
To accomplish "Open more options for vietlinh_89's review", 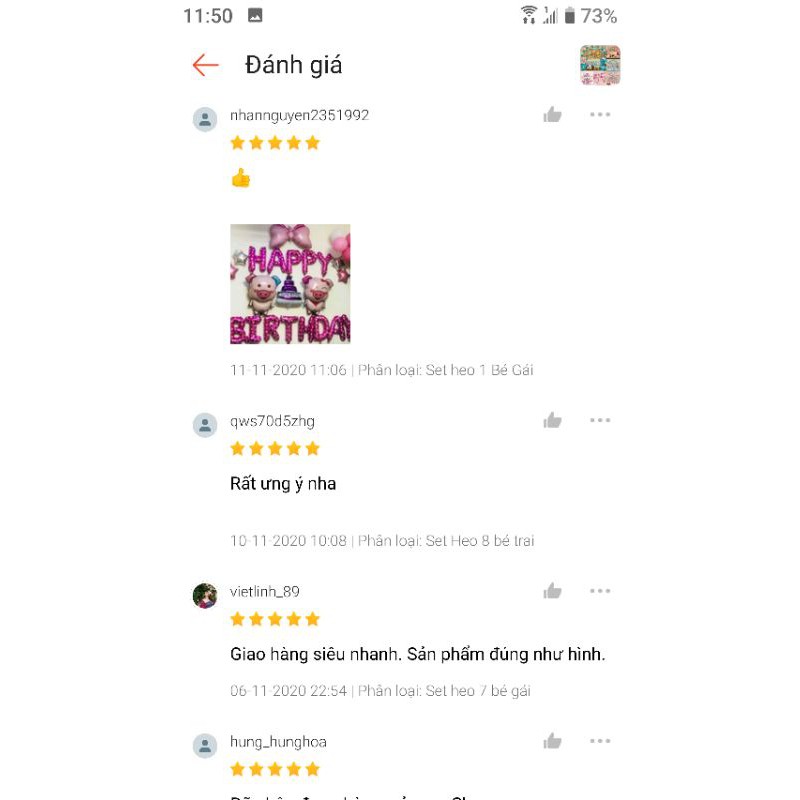I will tap(600, 591).
